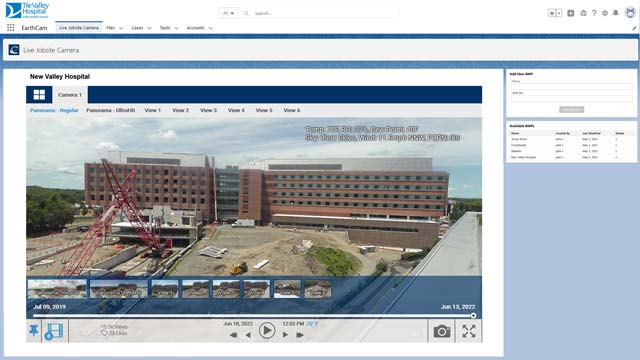Click the EarthCam app name
This screenshot has height=360, width=640.
pyautogui.click(x=34, y=28)
